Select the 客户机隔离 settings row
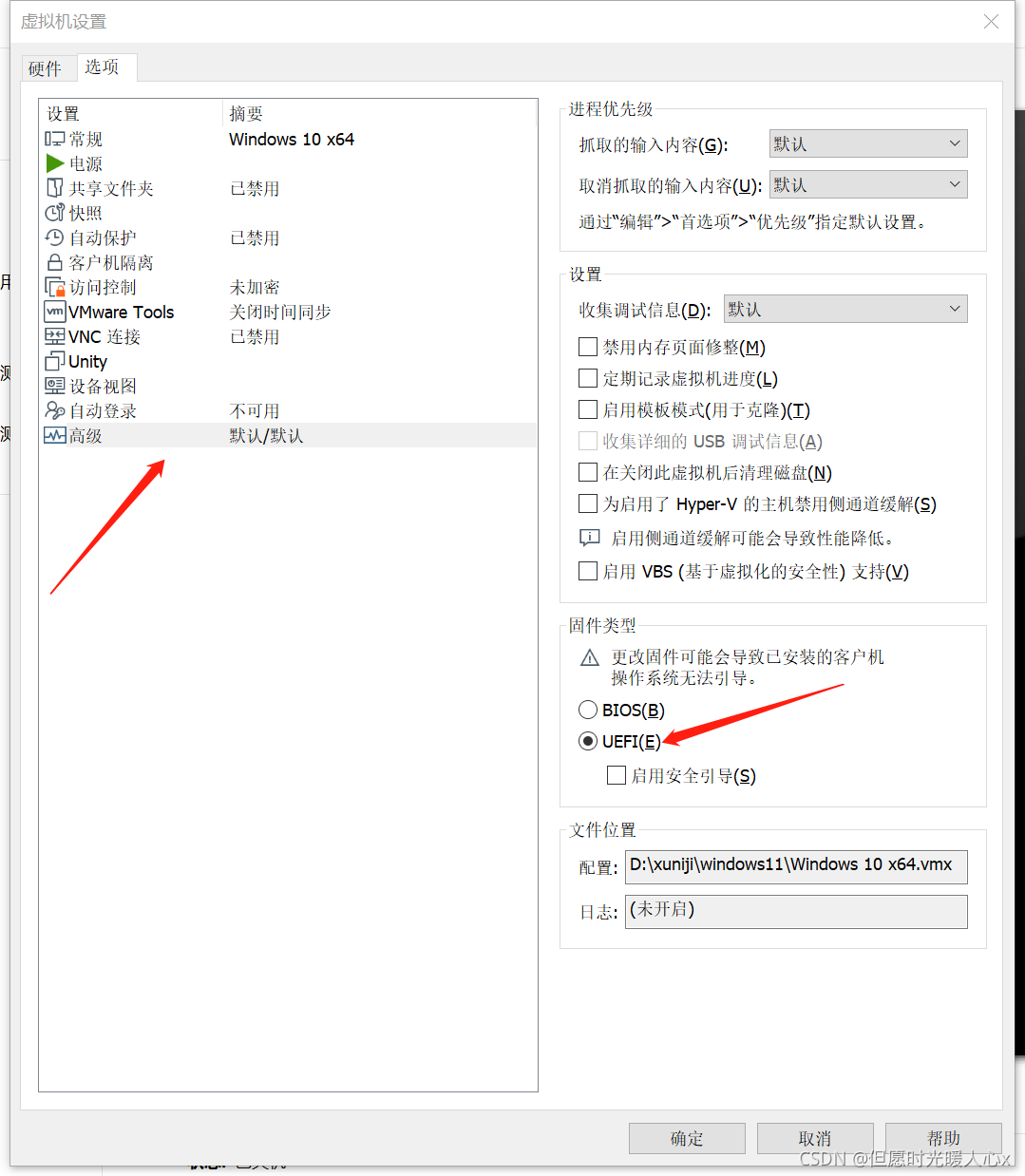 pyautogui.click(x=289, y=262)
